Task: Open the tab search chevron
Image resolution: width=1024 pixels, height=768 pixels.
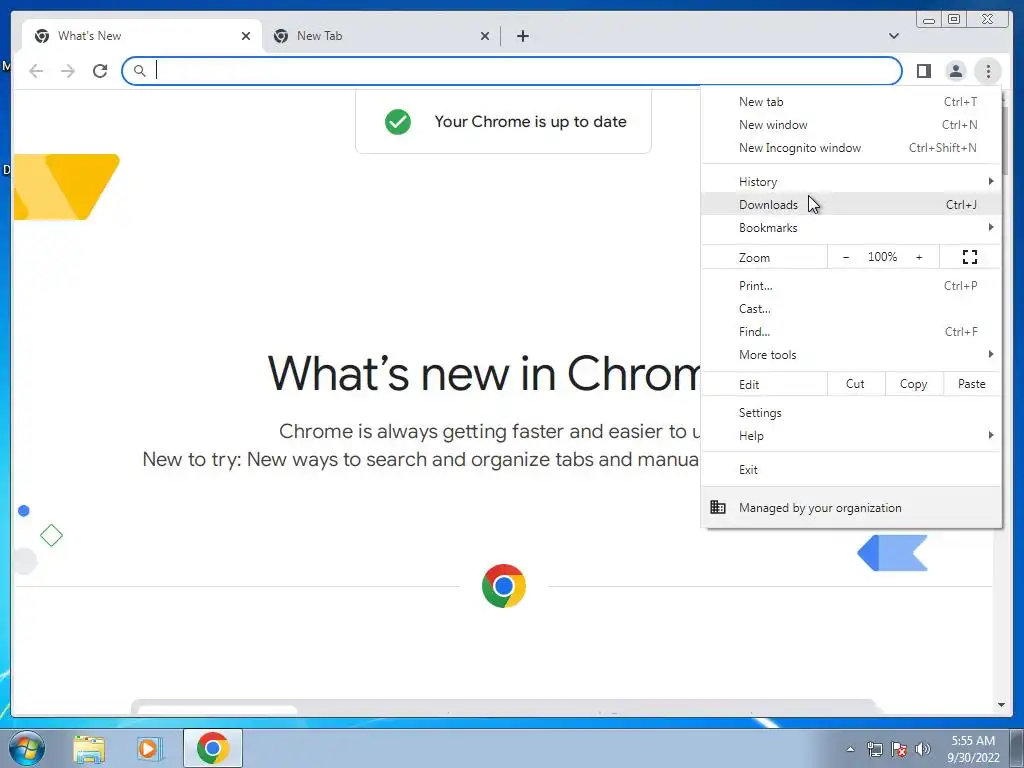Action: [893, 36]
